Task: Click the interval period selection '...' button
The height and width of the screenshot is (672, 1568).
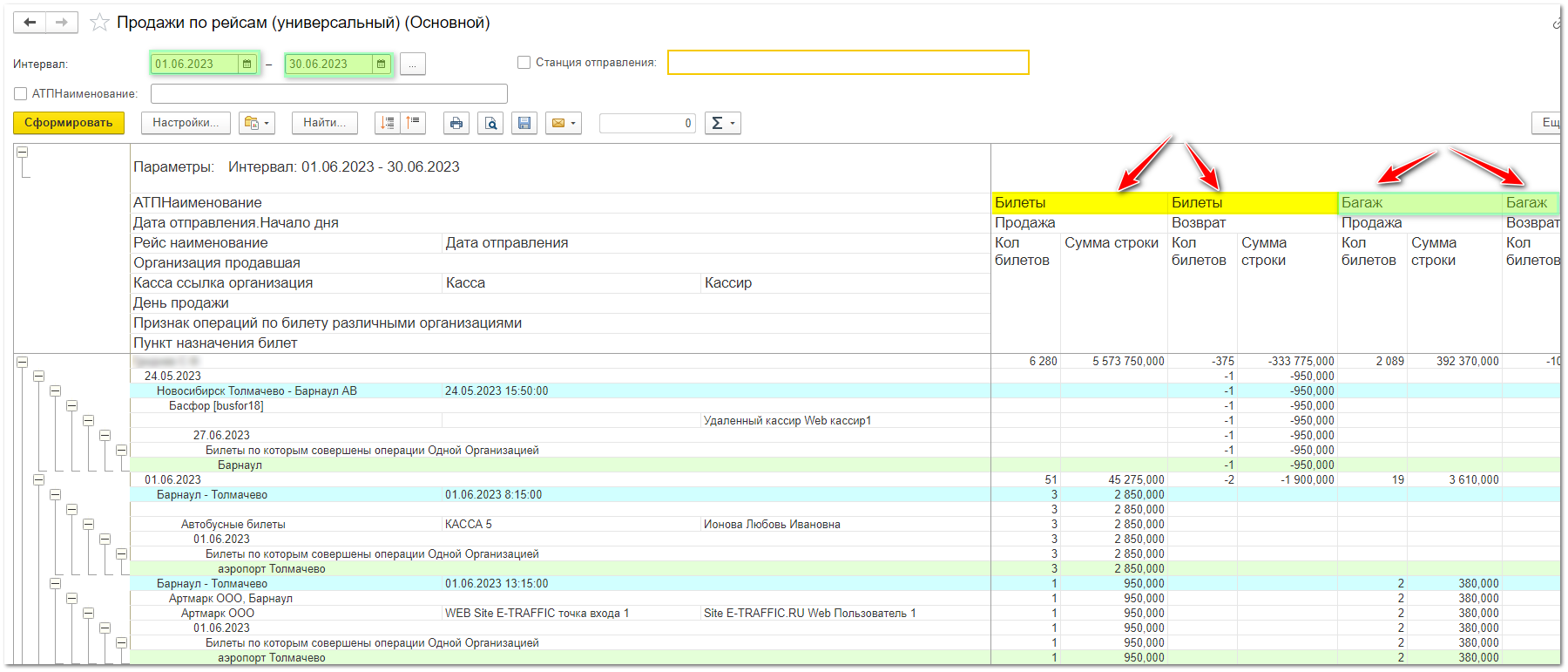Action: pos(413,64)
